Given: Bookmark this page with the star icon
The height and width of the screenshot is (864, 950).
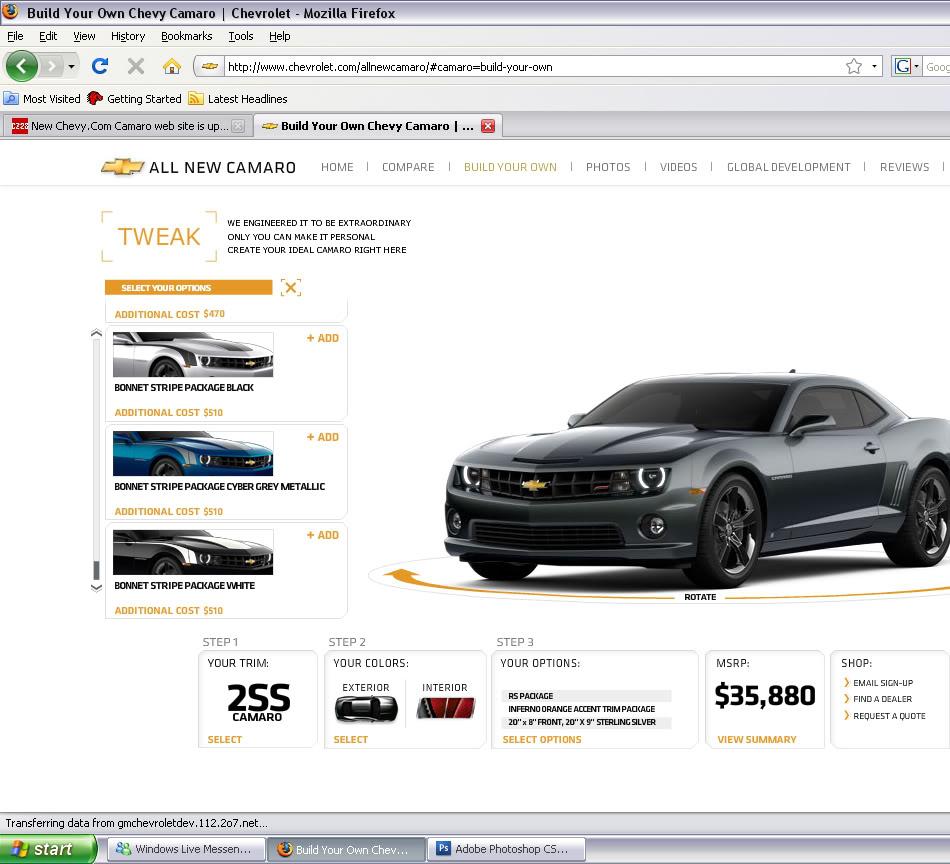Looking at the screenshot, I should click(x=854, y=66).
